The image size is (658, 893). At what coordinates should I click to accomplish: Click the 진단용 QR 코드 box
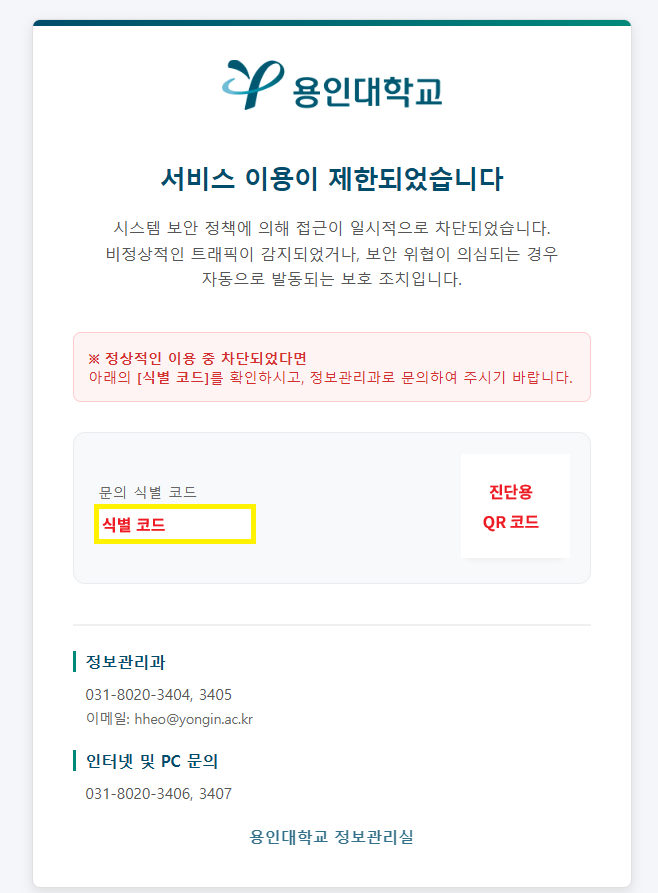pyautogui.click(x=515, y=506)
